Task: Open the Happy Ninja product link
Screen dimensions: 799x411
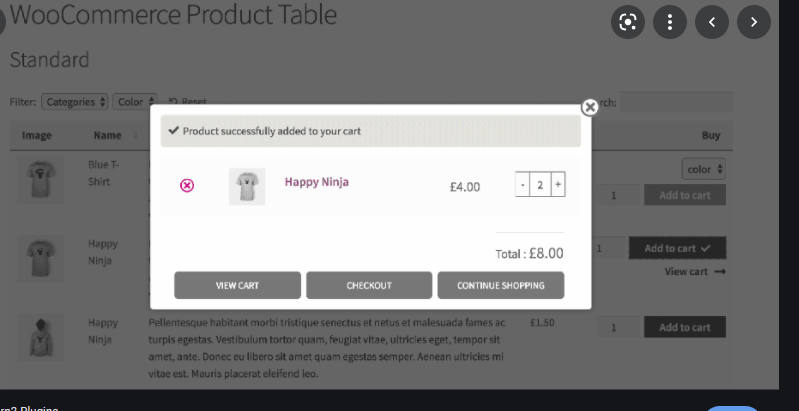Action: tap(316, 182)
